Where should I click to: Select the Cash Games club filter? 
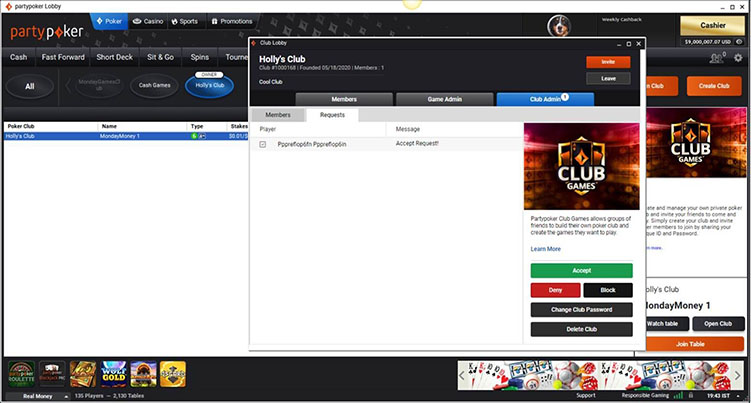point(154,85)
